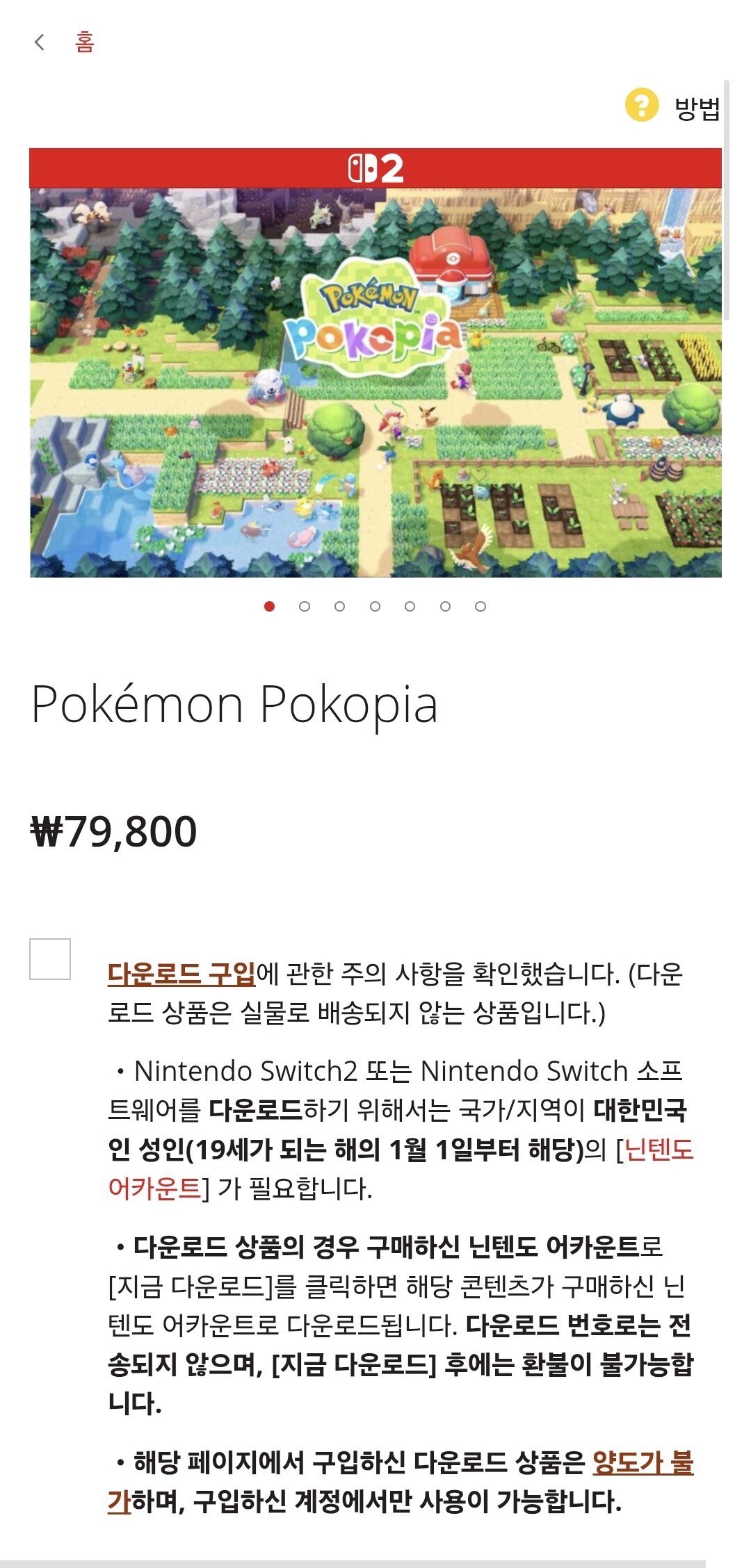The height and width of the screenshot is (1568, 751).
Task: Jump to sixth carousel dot
Action: click(445, 607)
